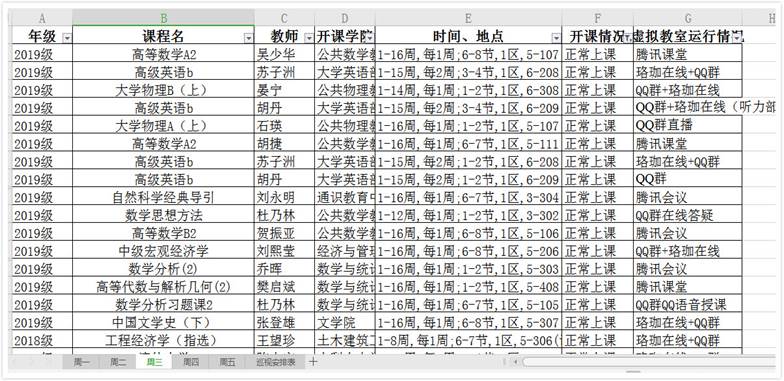Select the 高等代数与解析几何(2) cell

[164, 287]
